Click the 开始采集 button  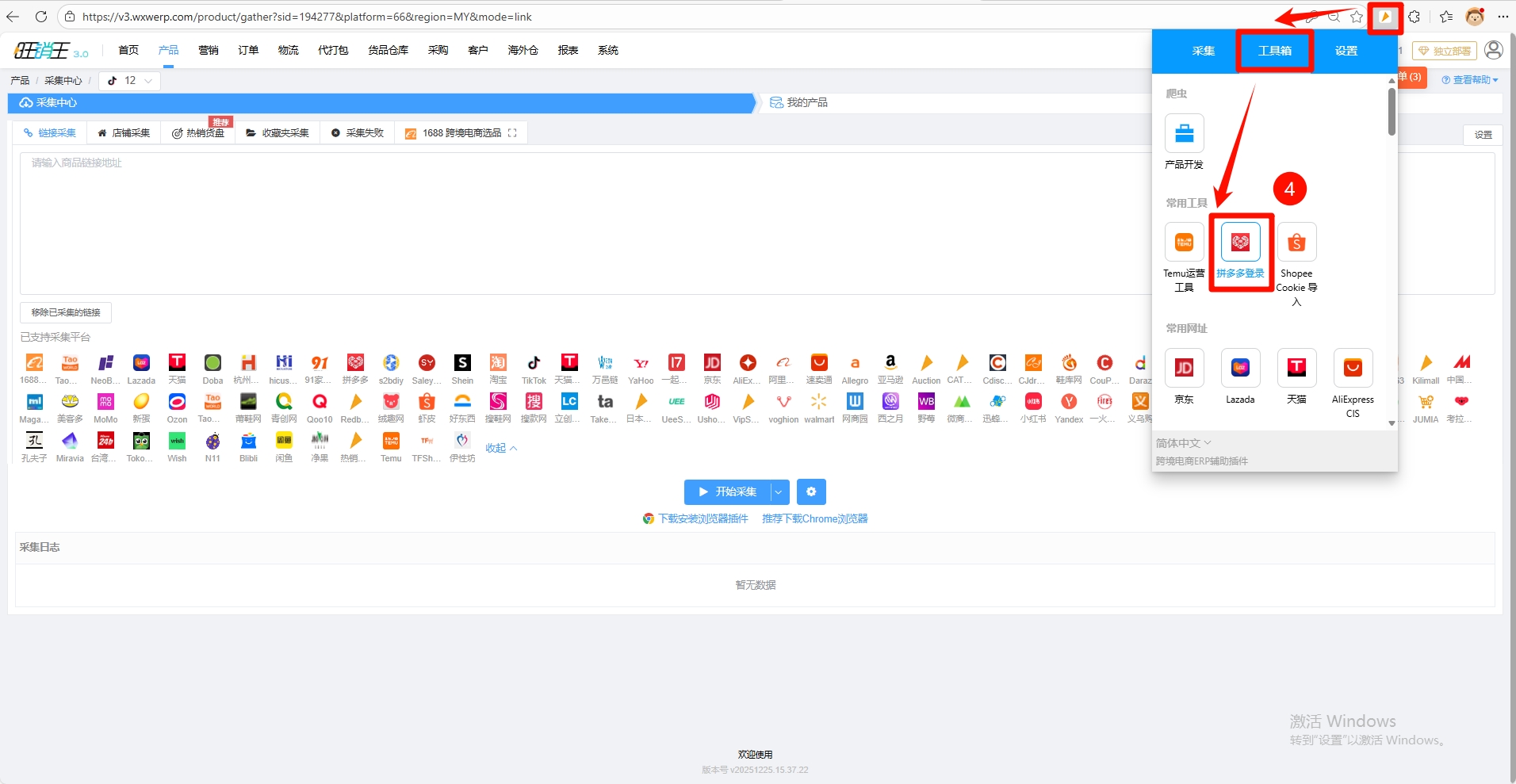[727, 492]
